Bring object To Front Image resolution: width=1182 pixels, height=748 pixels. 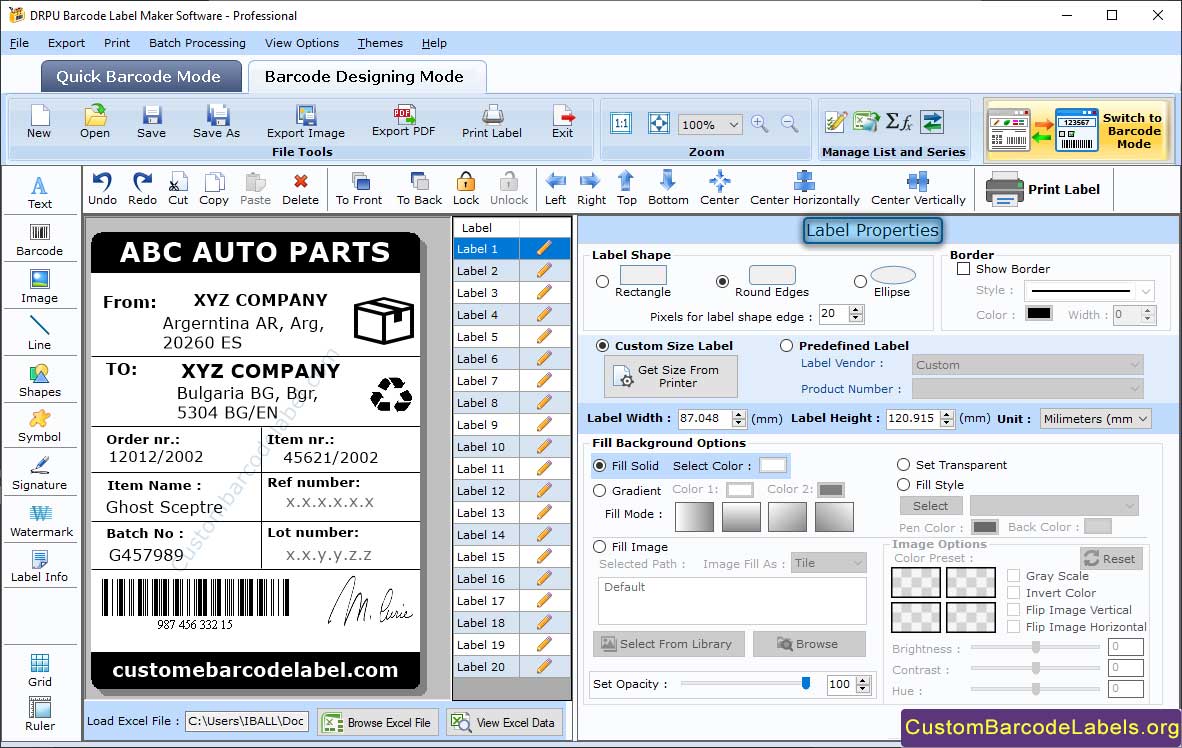[359, 189]
